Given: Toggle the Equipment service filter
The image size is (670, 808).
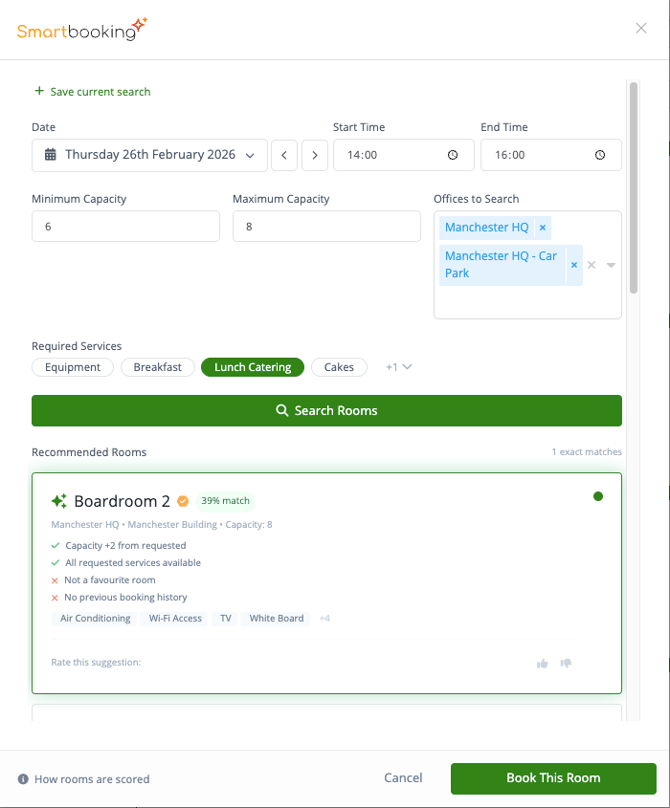Looking at the screenshot, I should click(x=73, y=367).
